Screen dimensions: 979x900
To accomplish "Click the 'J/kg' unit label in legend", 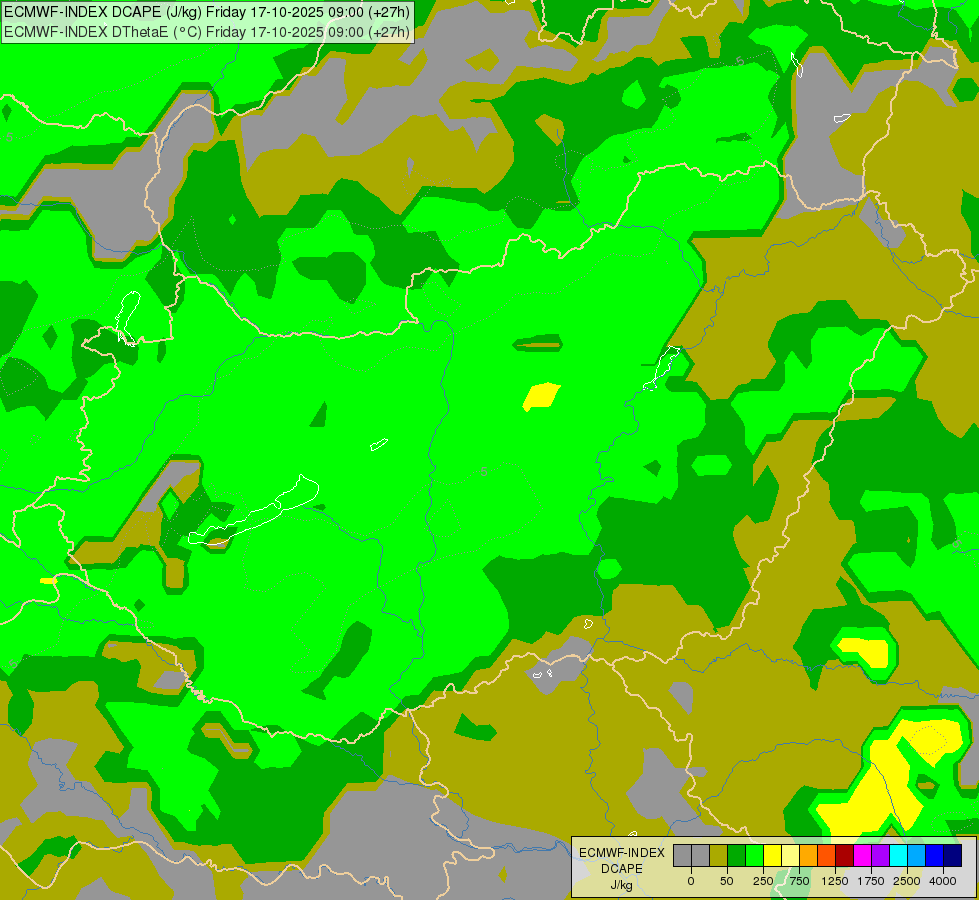I will pyautogui.click(x=622, y=886).
